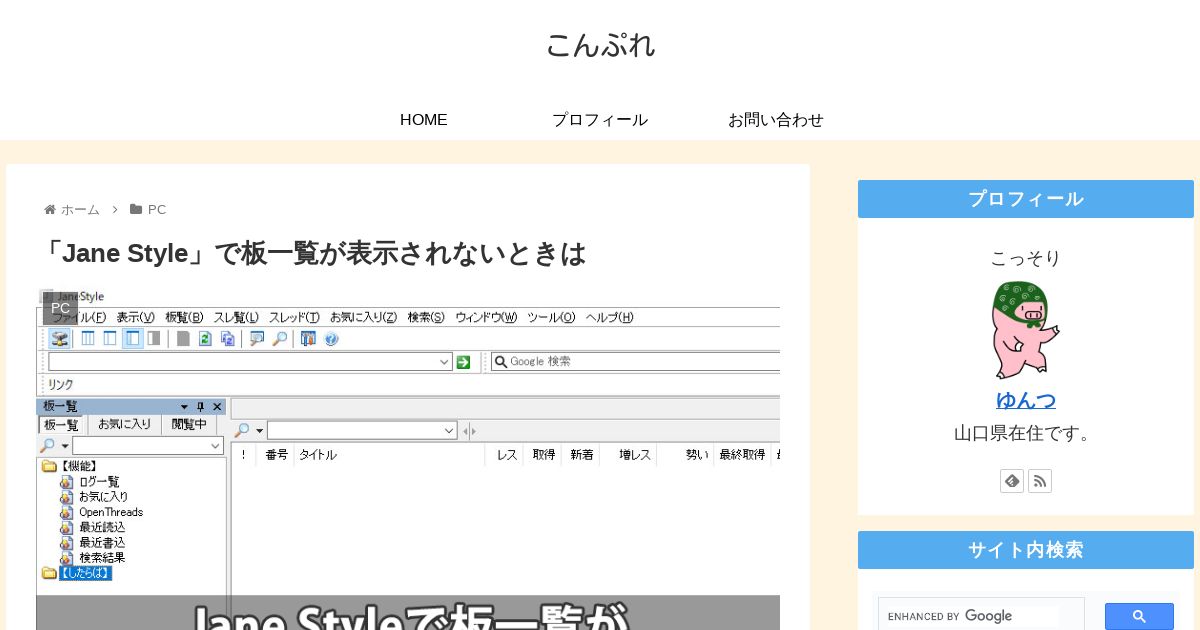Click the speech bubble icon in Jane Style toolbar

click(x=257, y=338)
